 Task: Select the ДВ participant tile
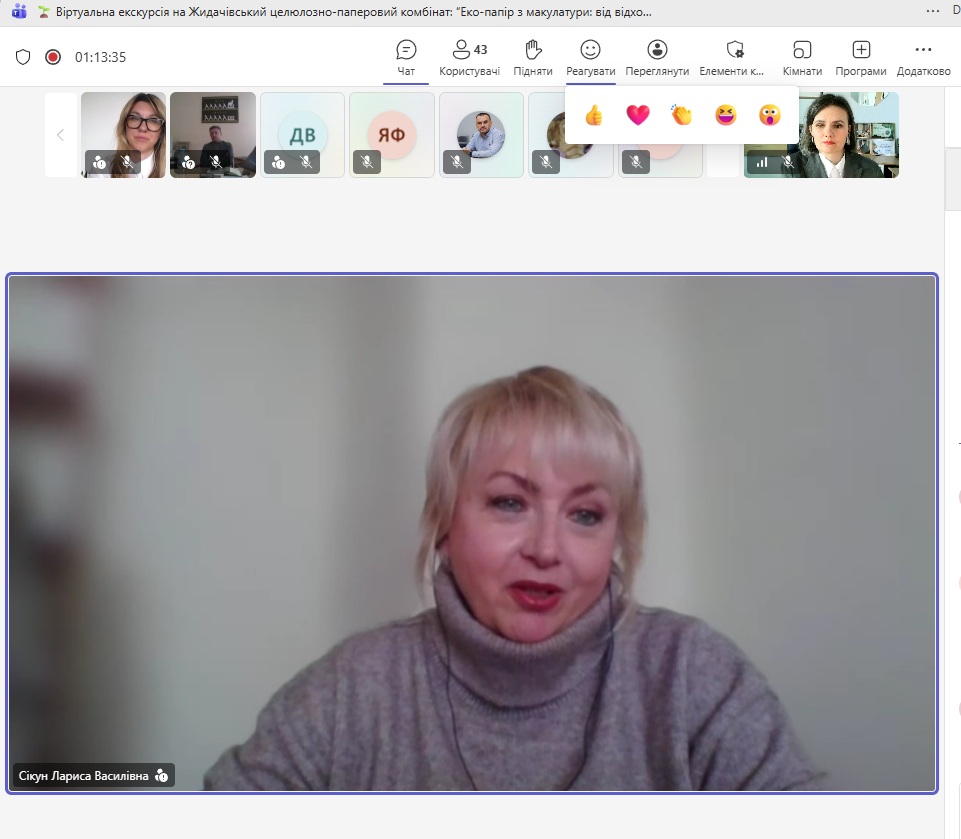(302, 134)
